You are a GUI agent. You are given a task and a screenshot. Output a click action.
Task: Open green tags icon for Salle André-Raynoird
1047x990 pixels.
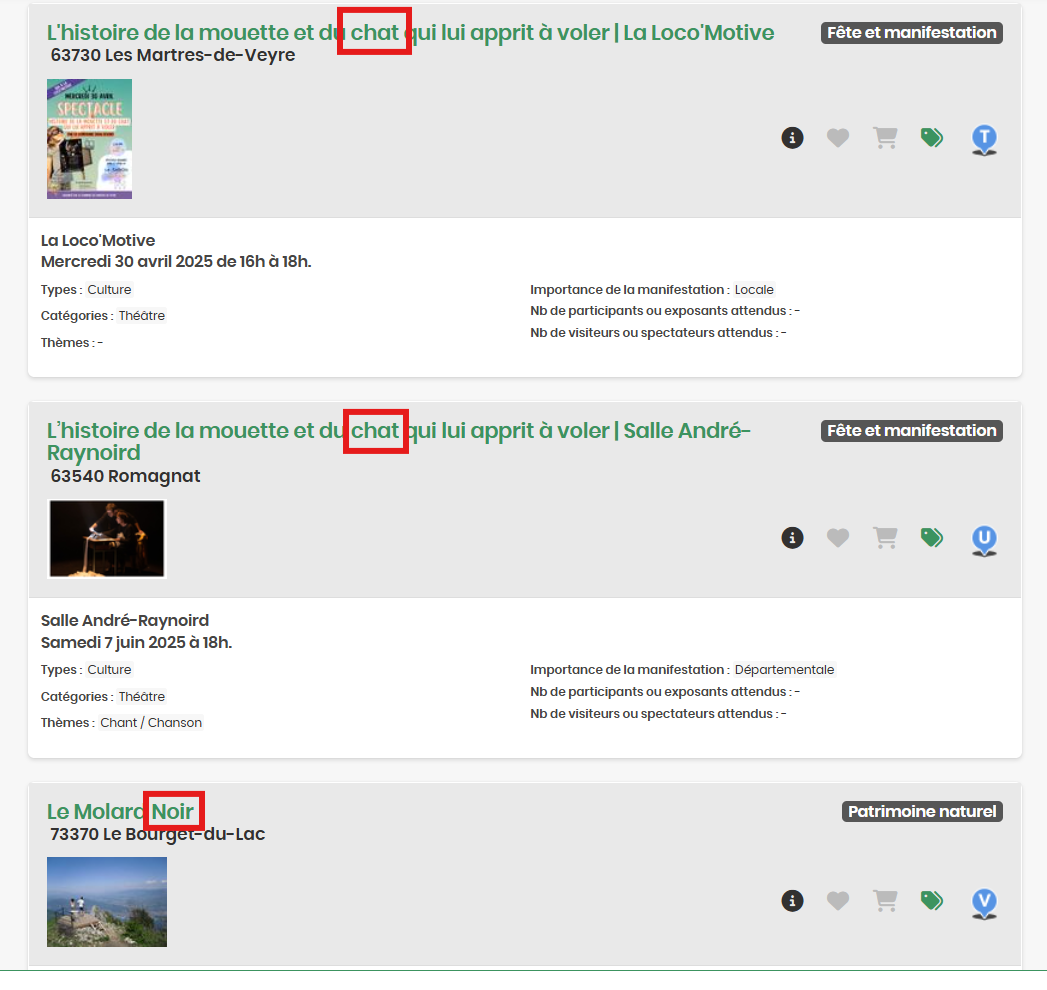tap(931, 537)
